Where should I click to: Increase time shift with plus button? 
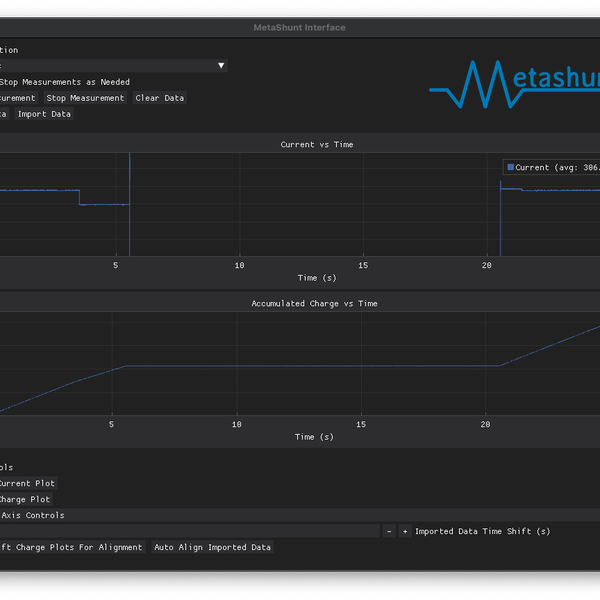pyautogui.click(x=405, y=531)
